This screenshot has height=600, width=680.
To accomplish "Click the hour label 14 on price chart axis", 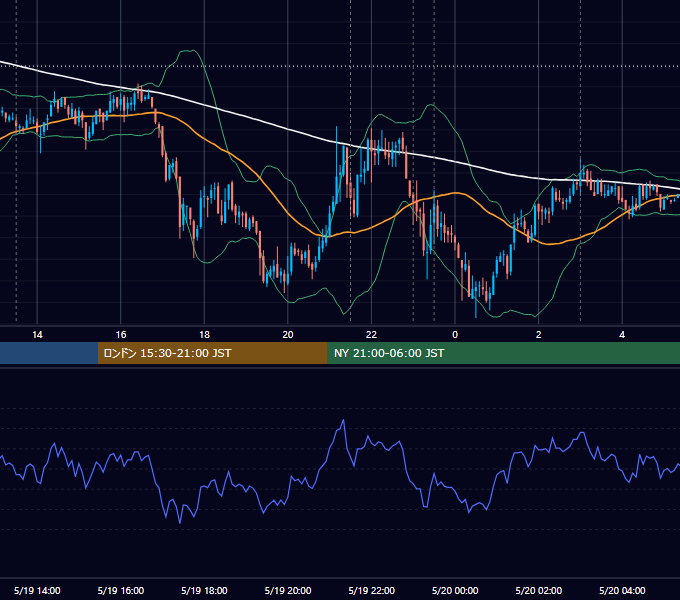I will pyautogui.click(x=37, y=335).
